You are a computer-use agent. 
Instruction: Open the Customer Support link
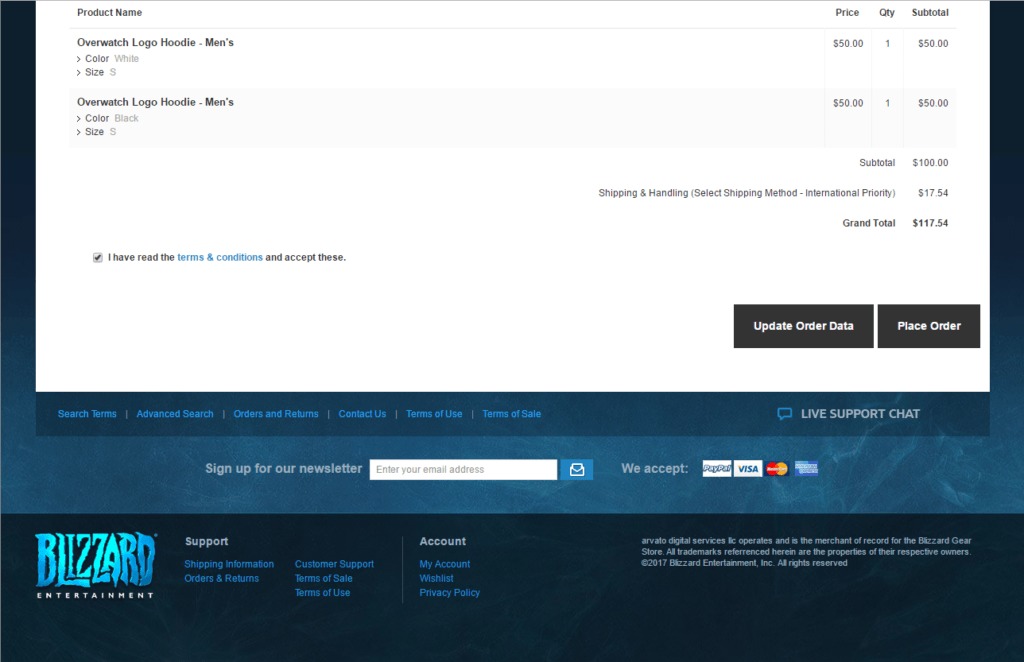pos(334,564)
